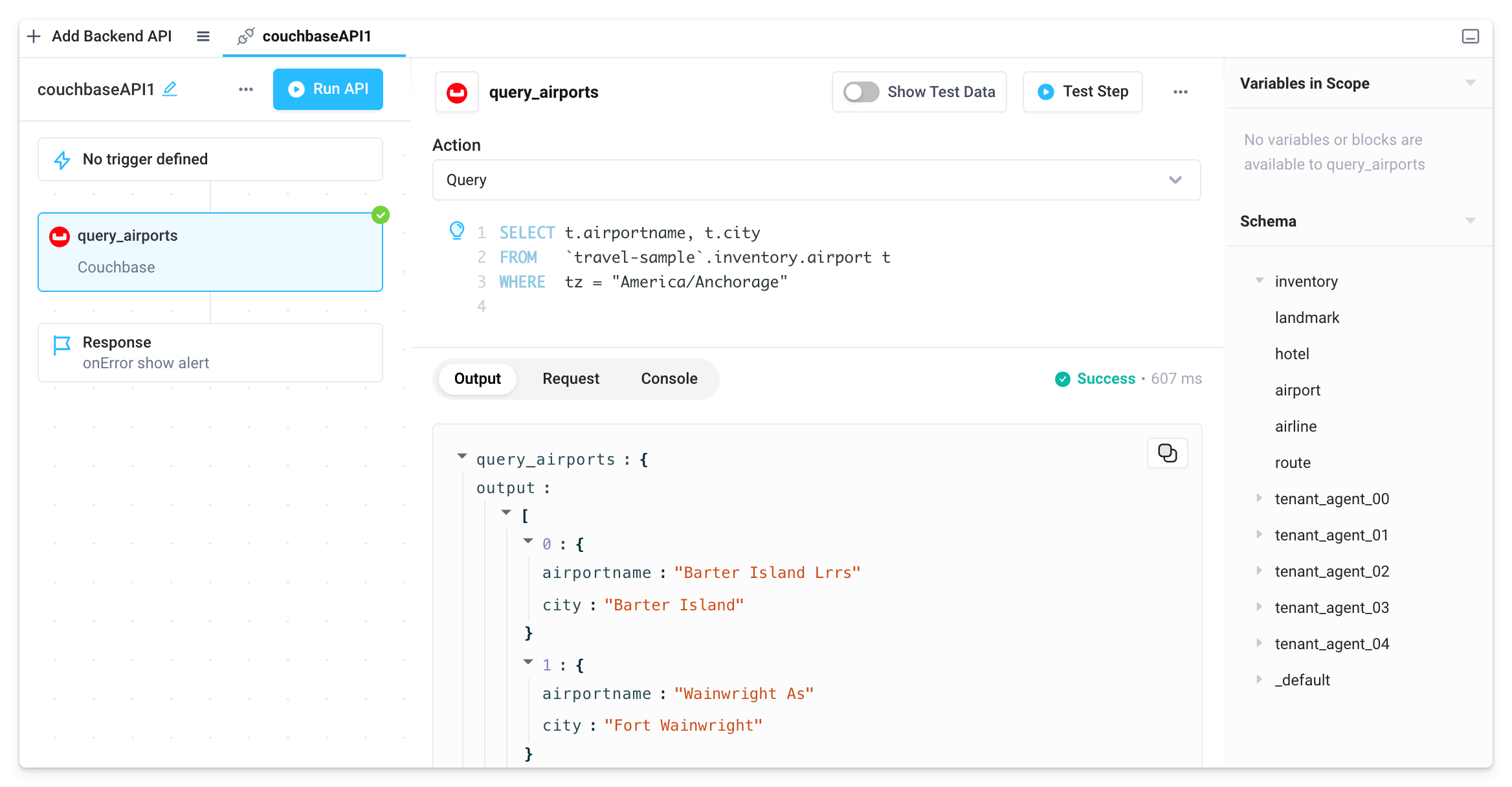Run the Test Step button
1512x787 pixels.
[1082, 91]
